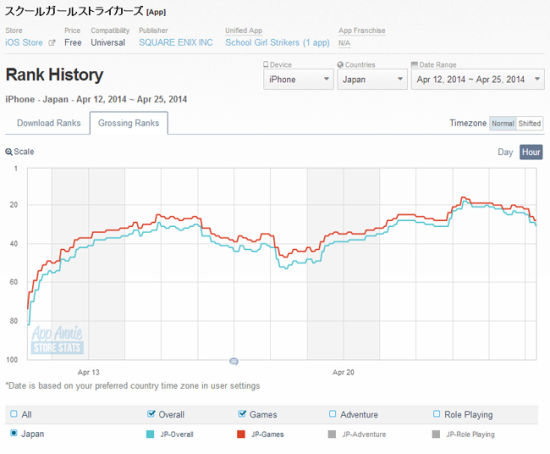
Task: Click the JP-Role Playing gray swatch
Action: pos(436,434)
